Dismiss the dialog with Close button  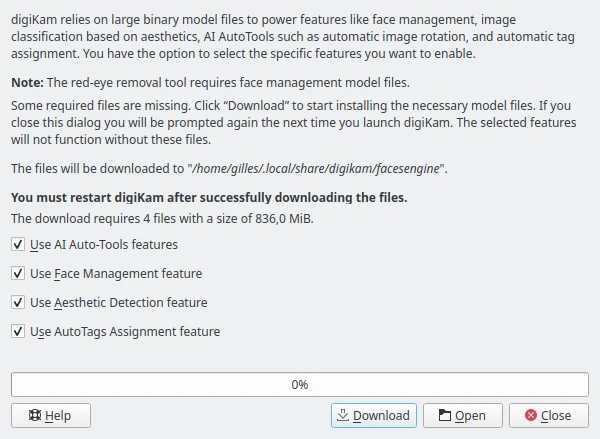point(548,415)
